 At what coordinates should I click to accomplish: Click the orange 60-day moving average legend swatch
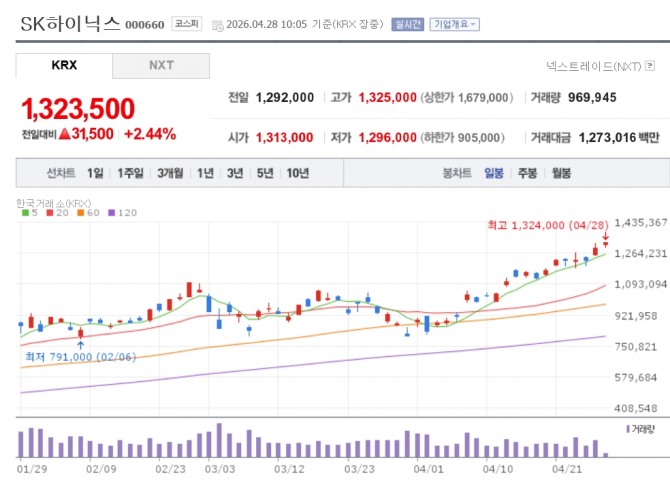[x=80, y=212]
